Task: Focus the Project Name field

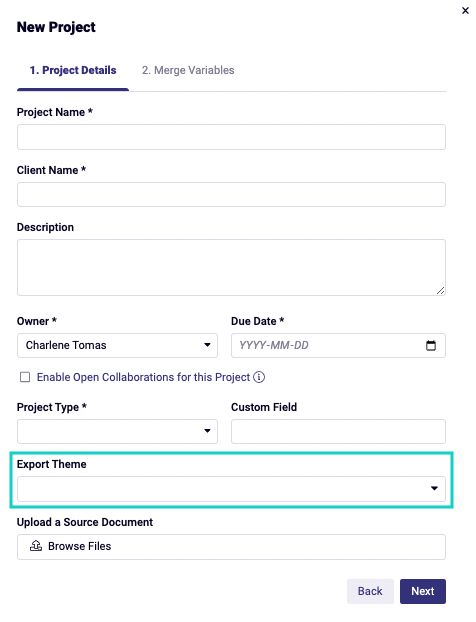Action: pyautogui.click(x=231, y=137)
